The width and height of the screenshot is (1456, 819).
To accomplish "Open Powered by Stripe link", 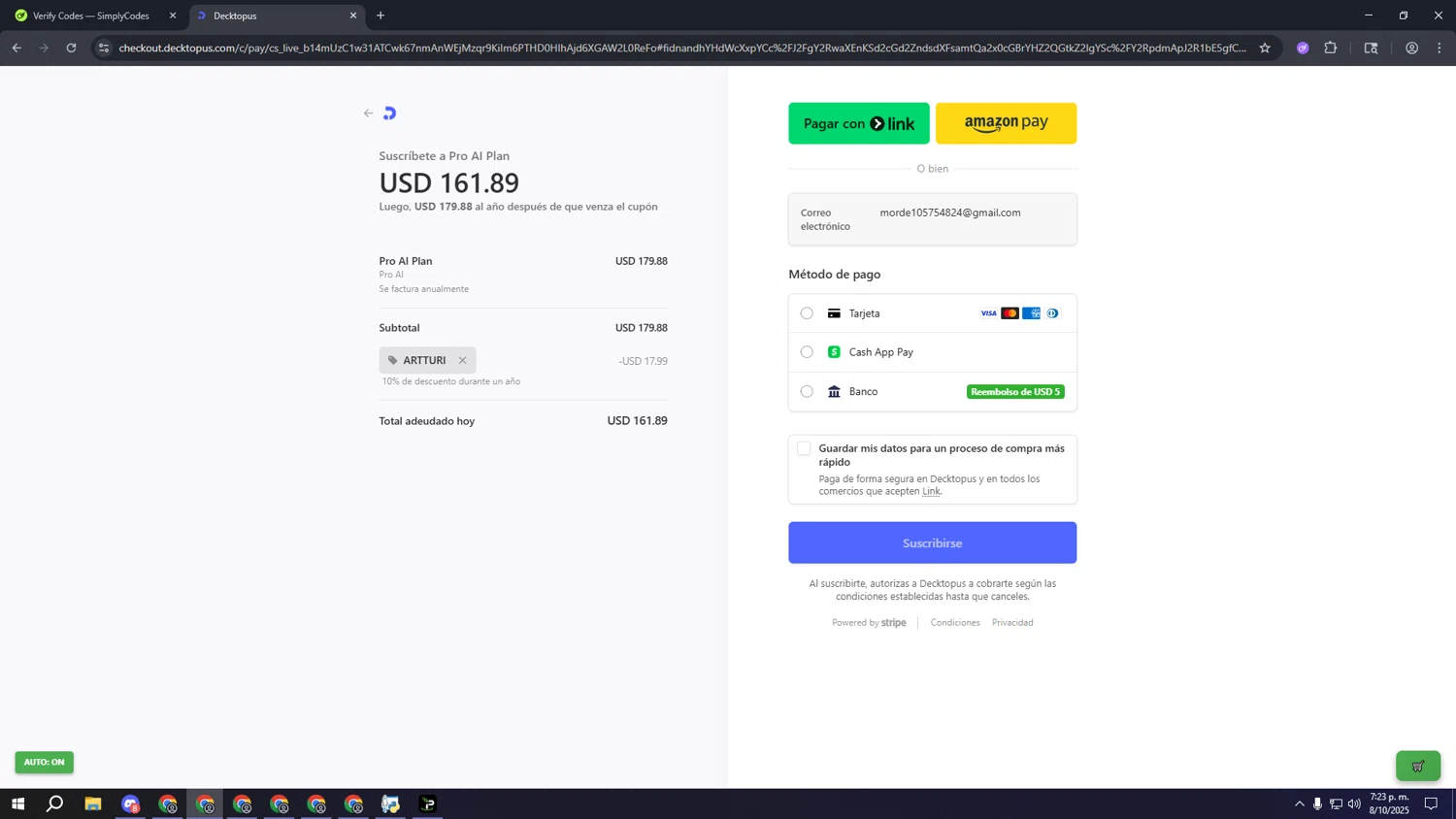I will [x=869, y=623].
